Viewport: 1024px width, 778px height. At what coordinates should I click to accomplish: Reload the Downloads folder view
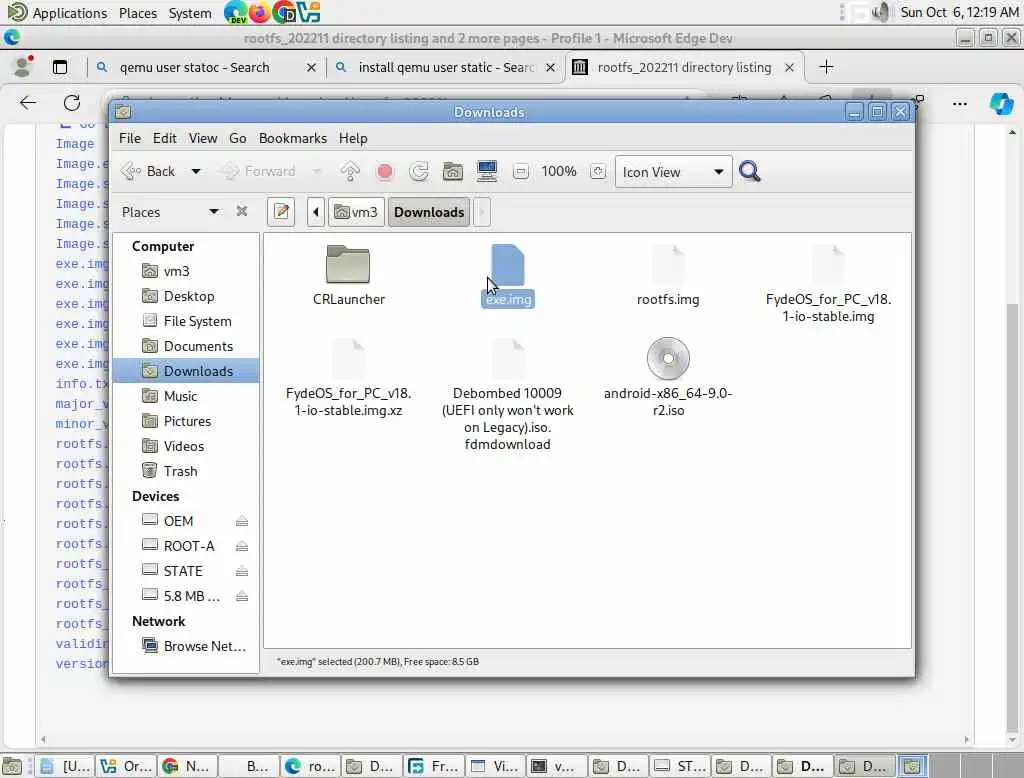419,171
